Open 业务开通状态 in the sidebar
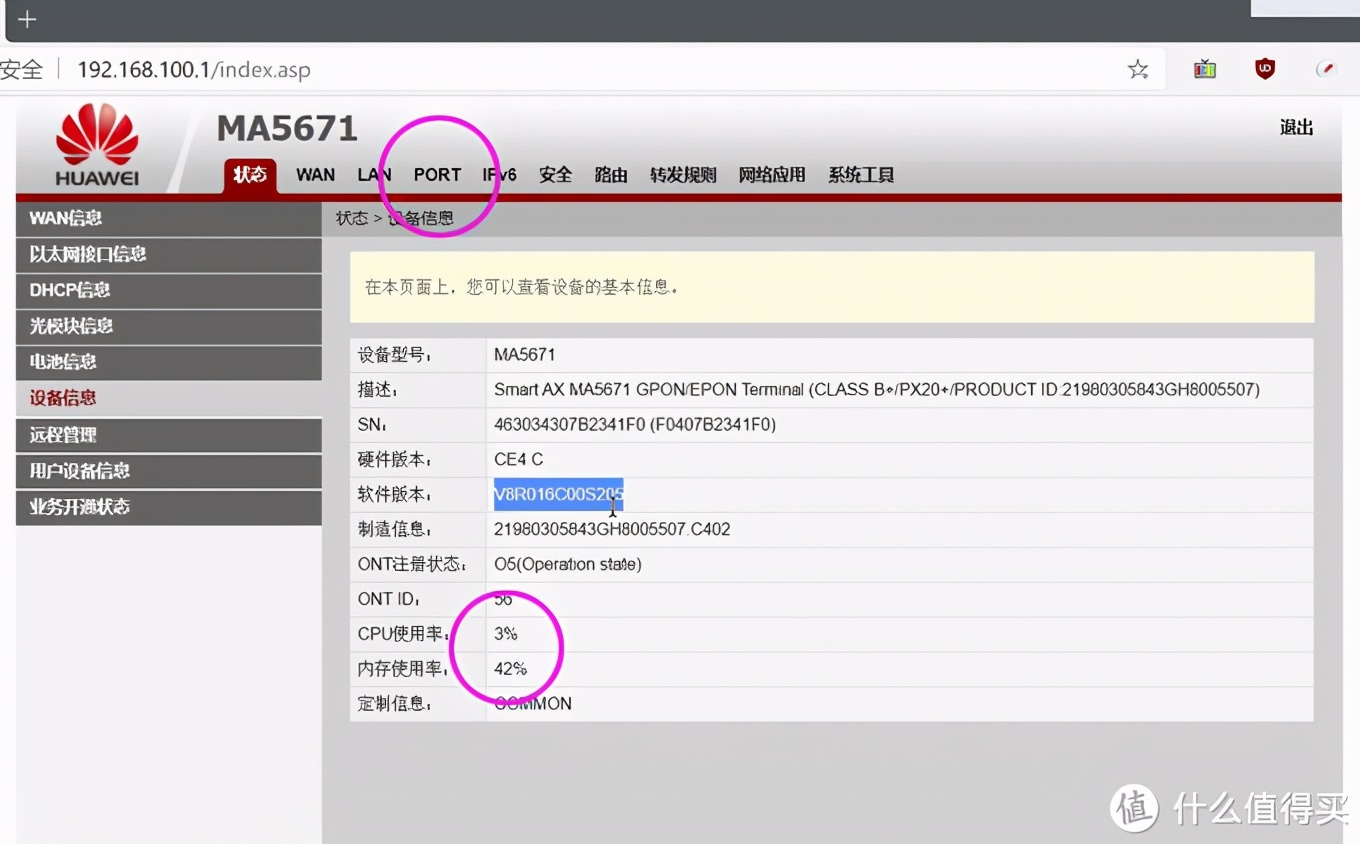The height and width of the screenshot is (844, 1360). [x=169, y=508]
